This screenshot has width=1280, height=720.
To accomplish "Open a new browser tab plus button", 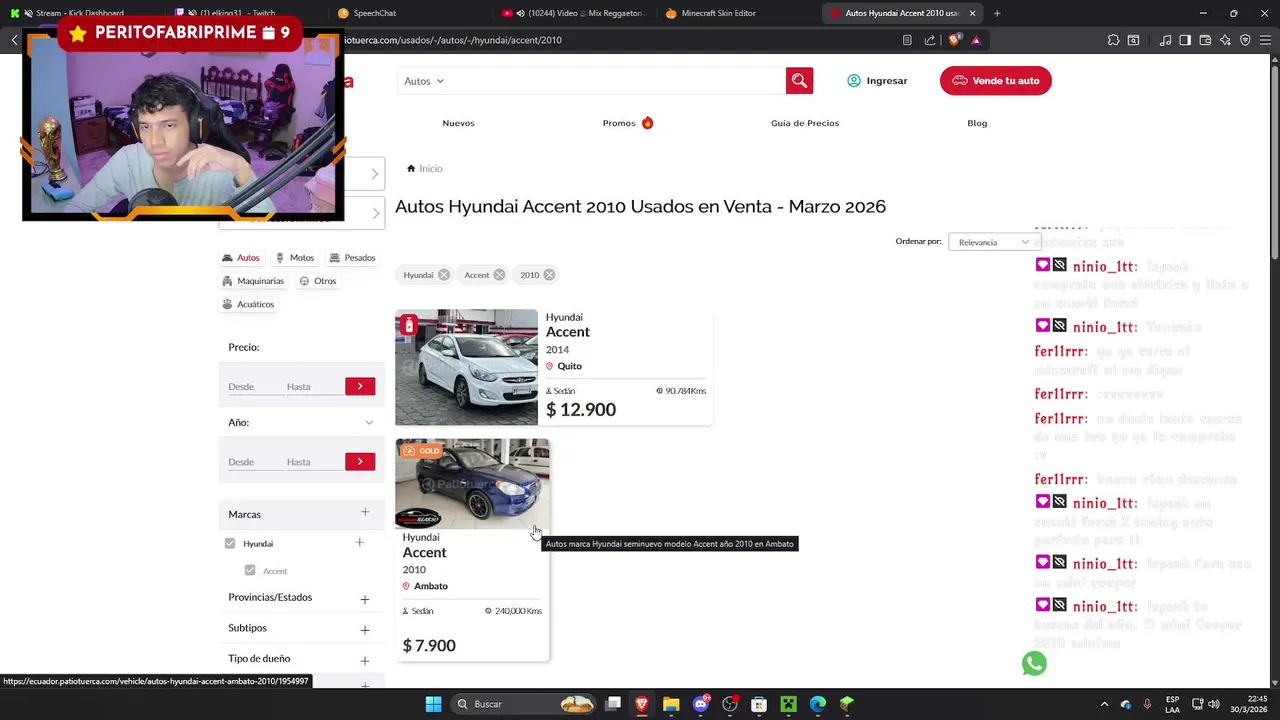I will [x=997, y=13].
